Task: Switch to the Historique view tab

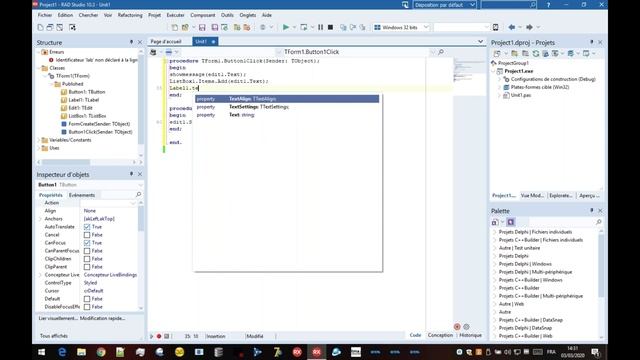Action: click(x=470, y=335)
